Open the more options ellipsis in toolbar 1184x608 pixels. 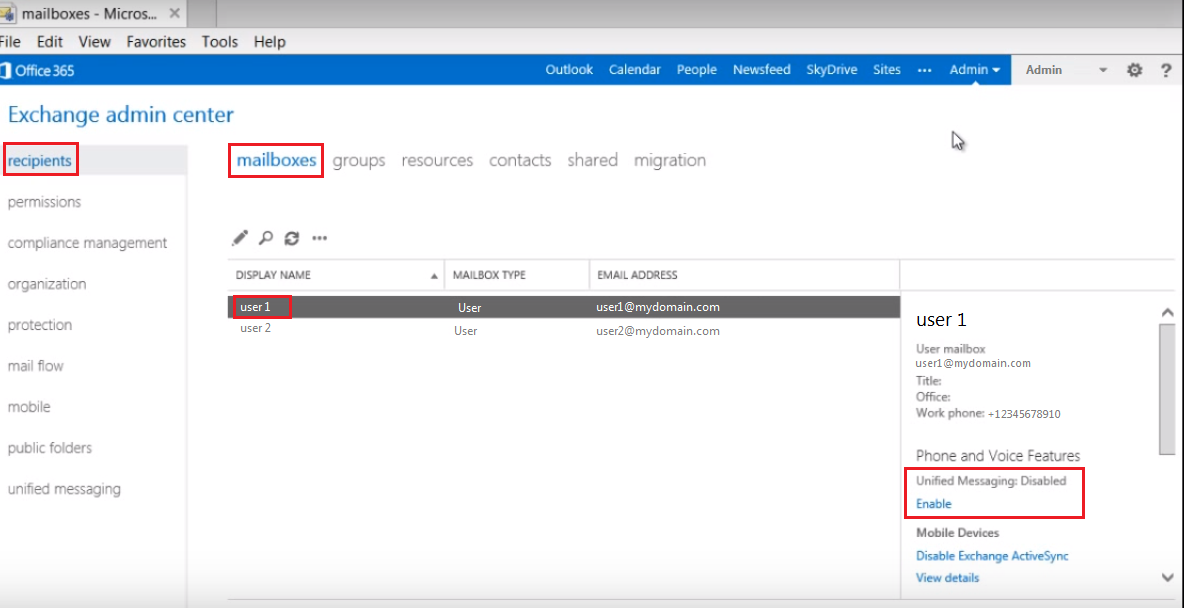(319, 239)
